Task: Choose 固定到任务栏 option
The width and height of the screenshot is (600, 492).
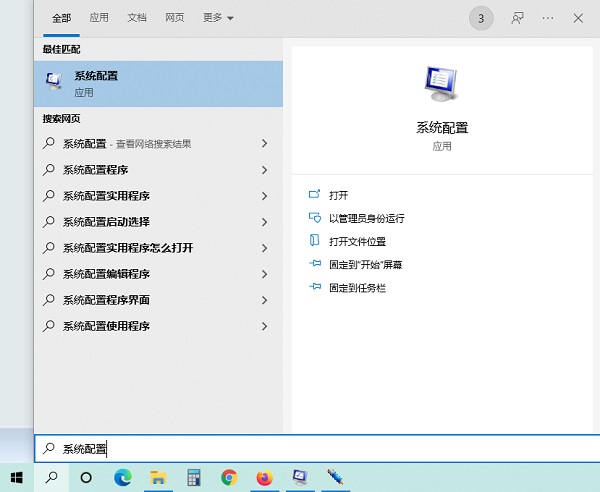Action: pyautogui.click(x=357, y=287)
